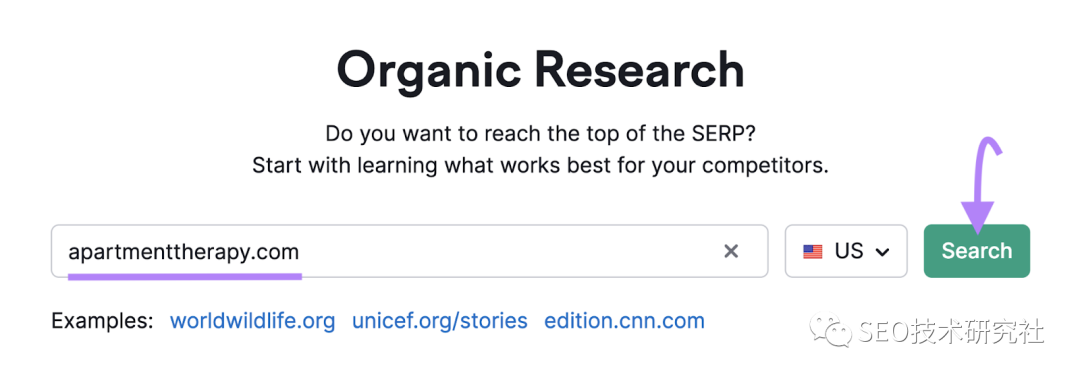Click the purple underline beneath the domain
Image resolution: width=1080 pixels, height=379 pixels.
(x=185, y=276)
